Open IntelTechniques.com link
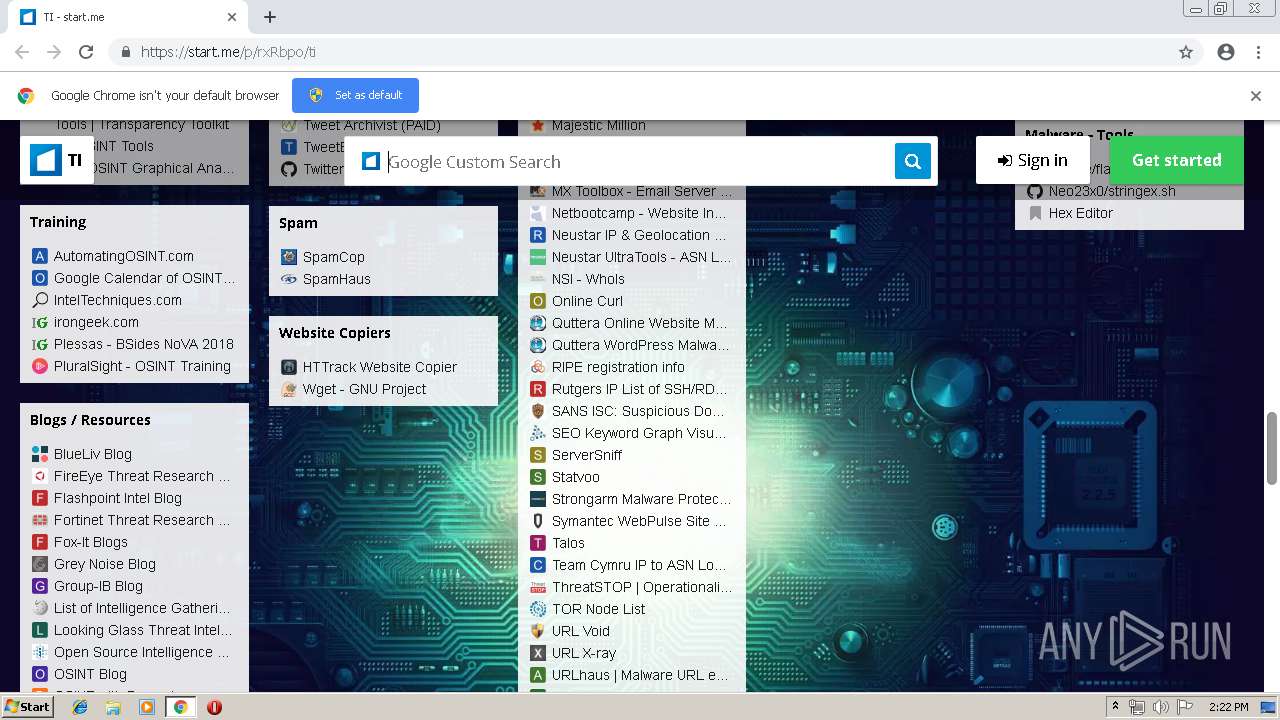 pos(118,300)
